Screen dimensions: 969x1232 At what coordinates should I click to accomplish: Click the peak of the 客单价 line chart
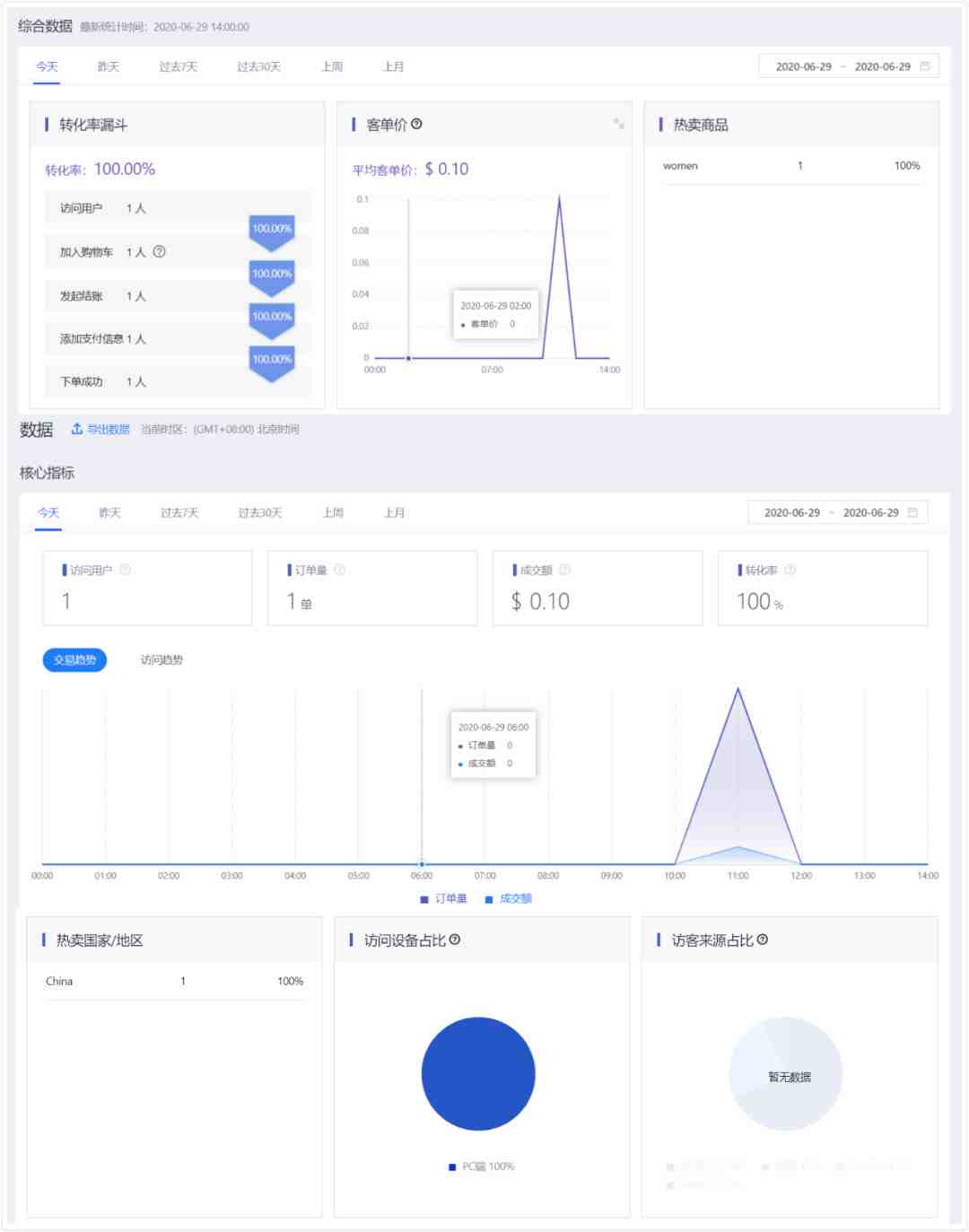pos(559,197)
